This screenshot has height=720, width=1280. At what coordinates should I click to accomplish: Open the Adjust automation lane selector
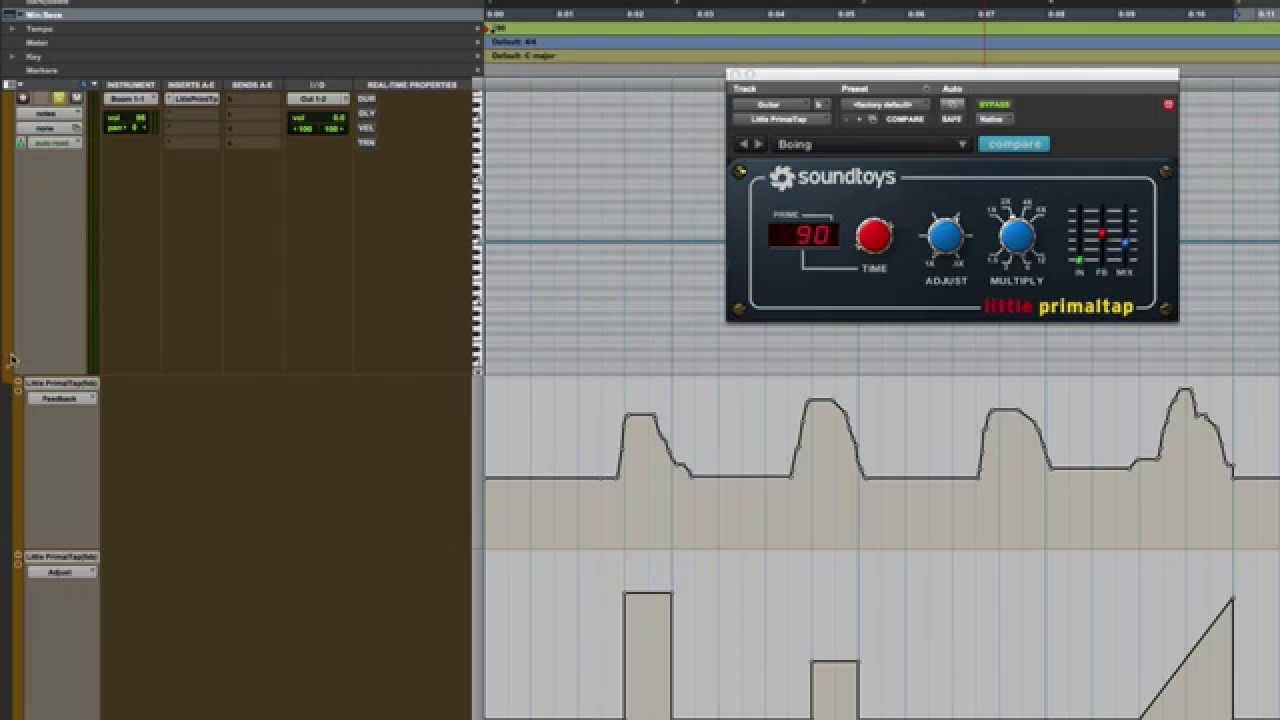point(61,572)
